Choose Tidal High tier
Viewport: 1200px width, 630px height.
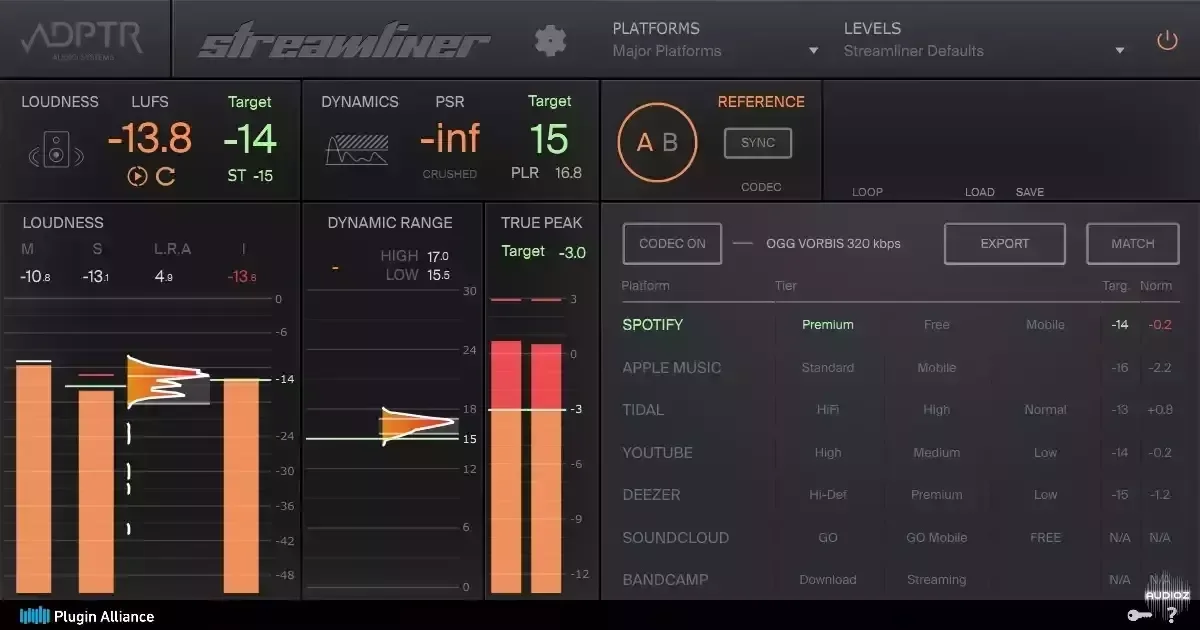(937, 410)
